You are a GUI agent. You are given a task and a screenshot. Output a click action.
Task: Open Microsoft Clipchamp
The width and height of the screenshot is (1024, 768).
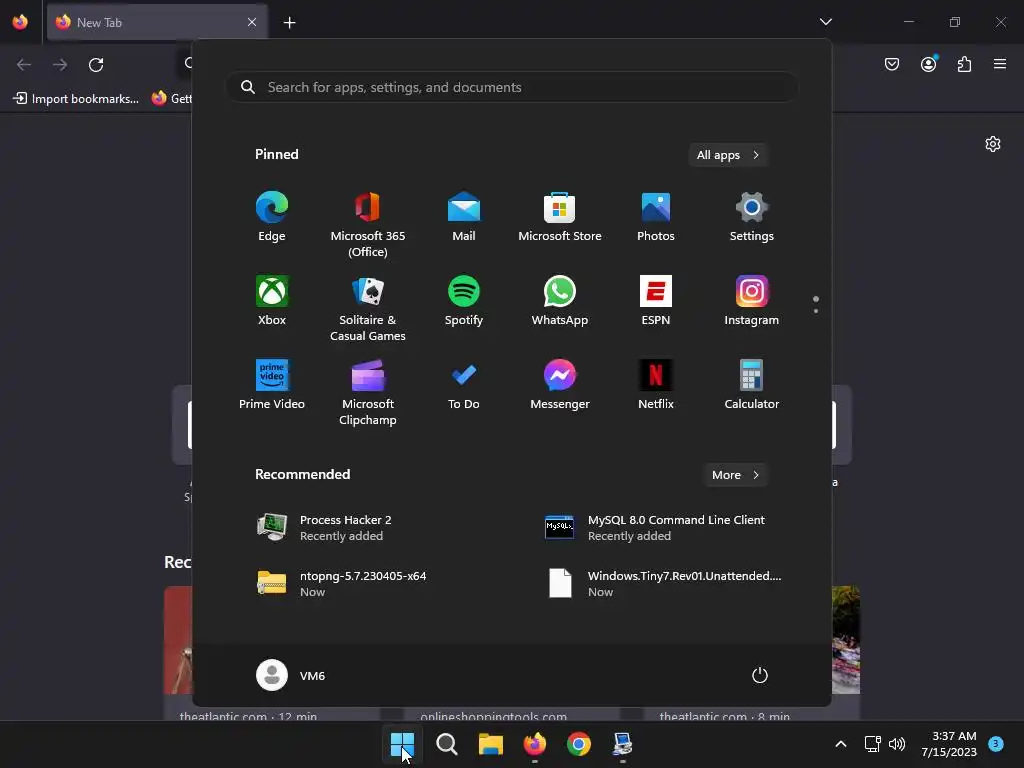tap(368, 392)
